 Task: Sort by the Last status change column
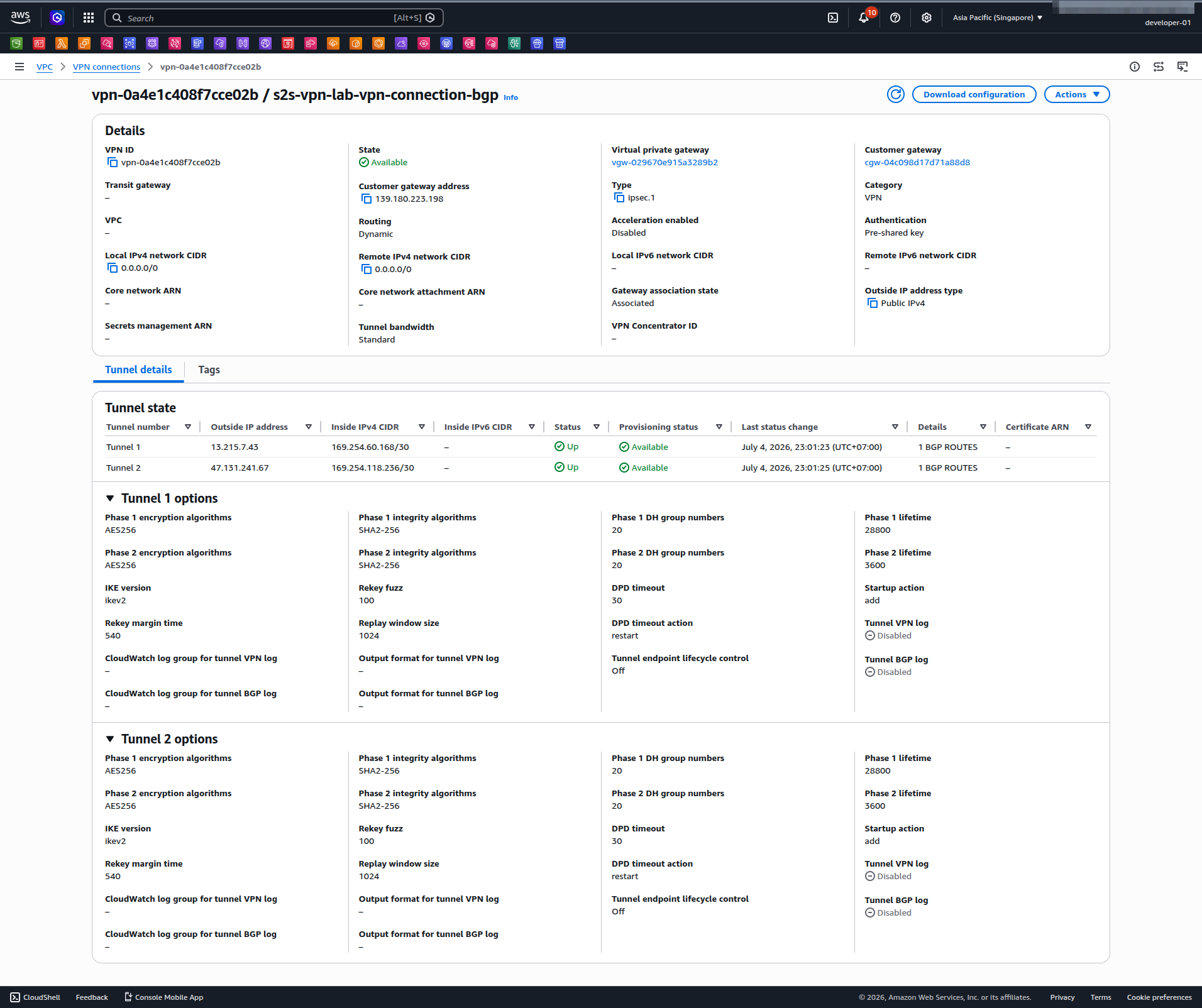pos(895,427)
